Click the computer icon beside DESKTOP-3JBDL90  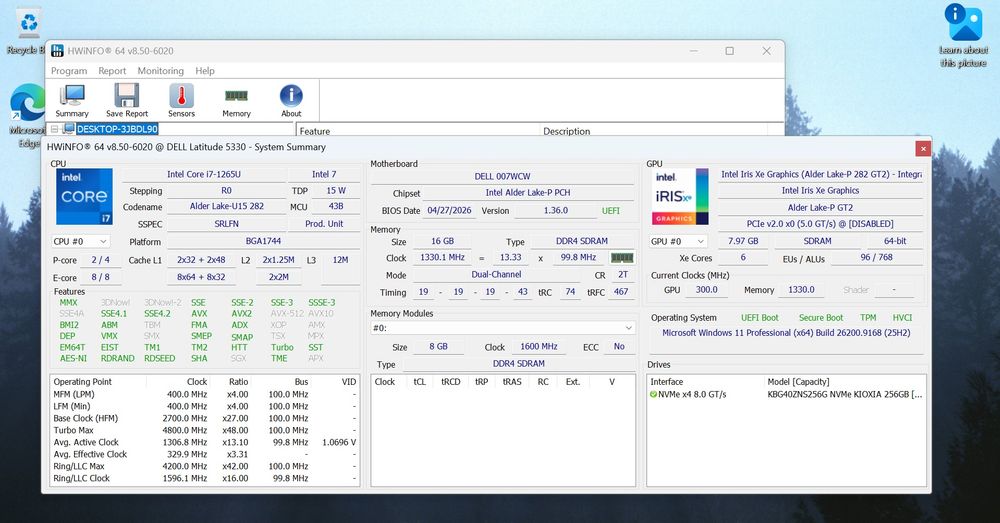[68, 129]
